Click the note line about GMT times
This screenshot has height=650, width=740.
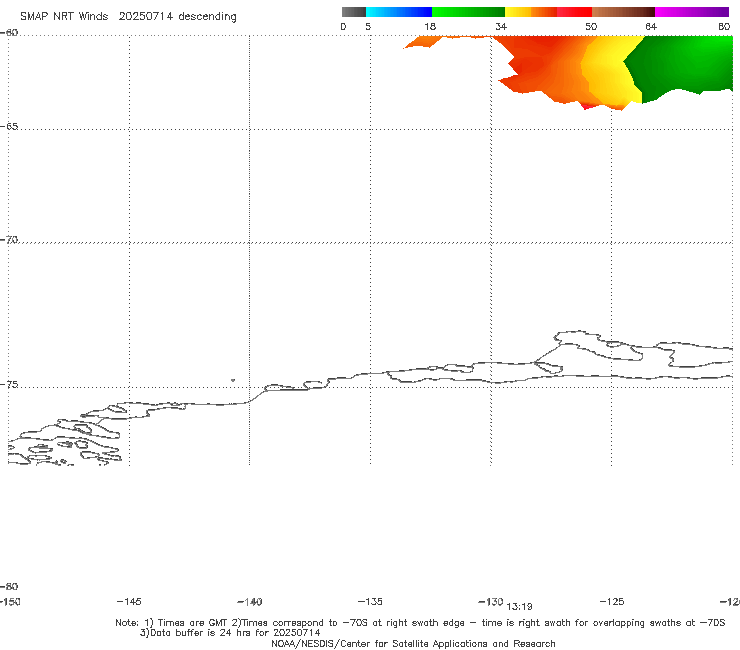click(420, 623)
